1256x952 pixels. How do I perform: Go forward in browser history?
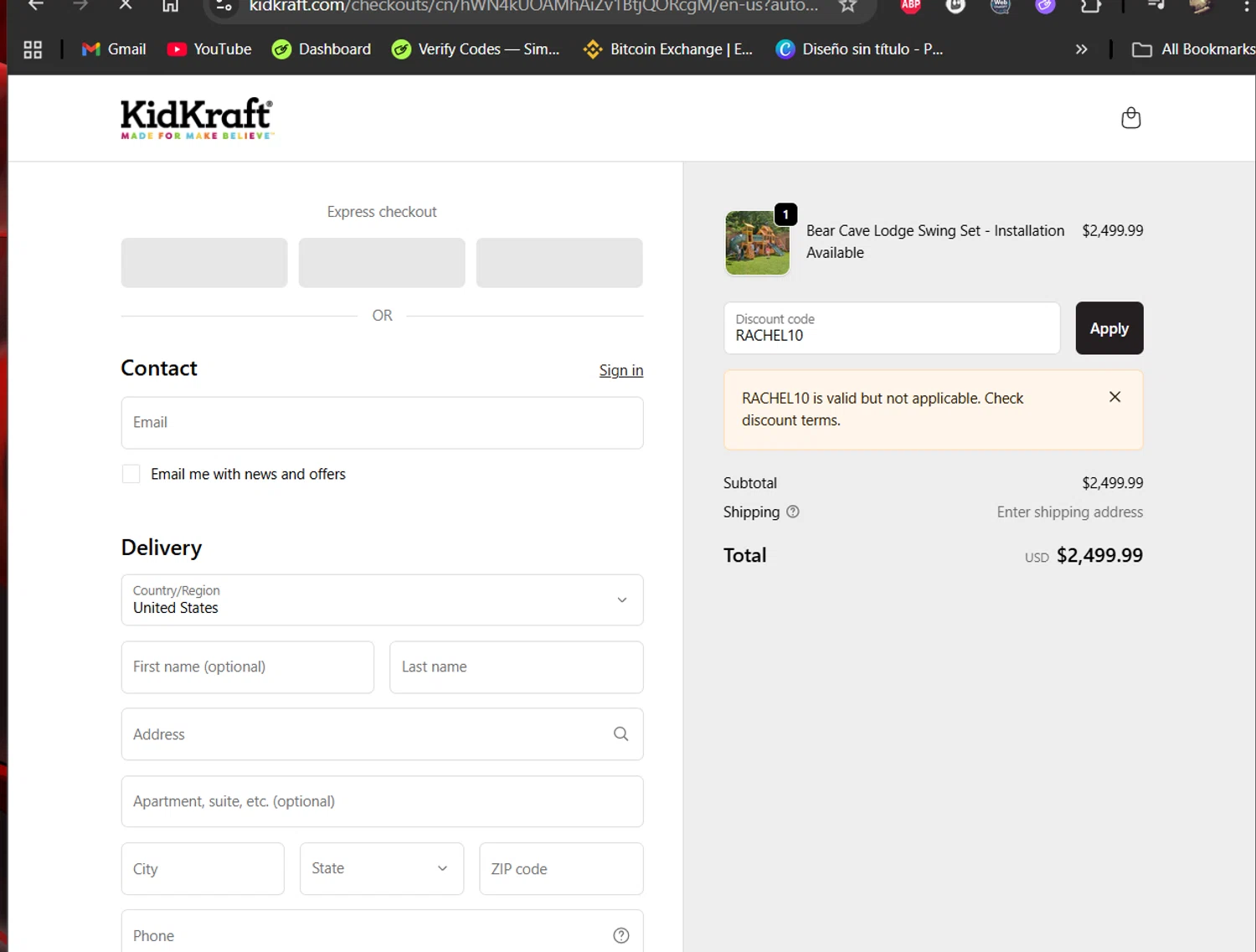(x=80, y=5)
